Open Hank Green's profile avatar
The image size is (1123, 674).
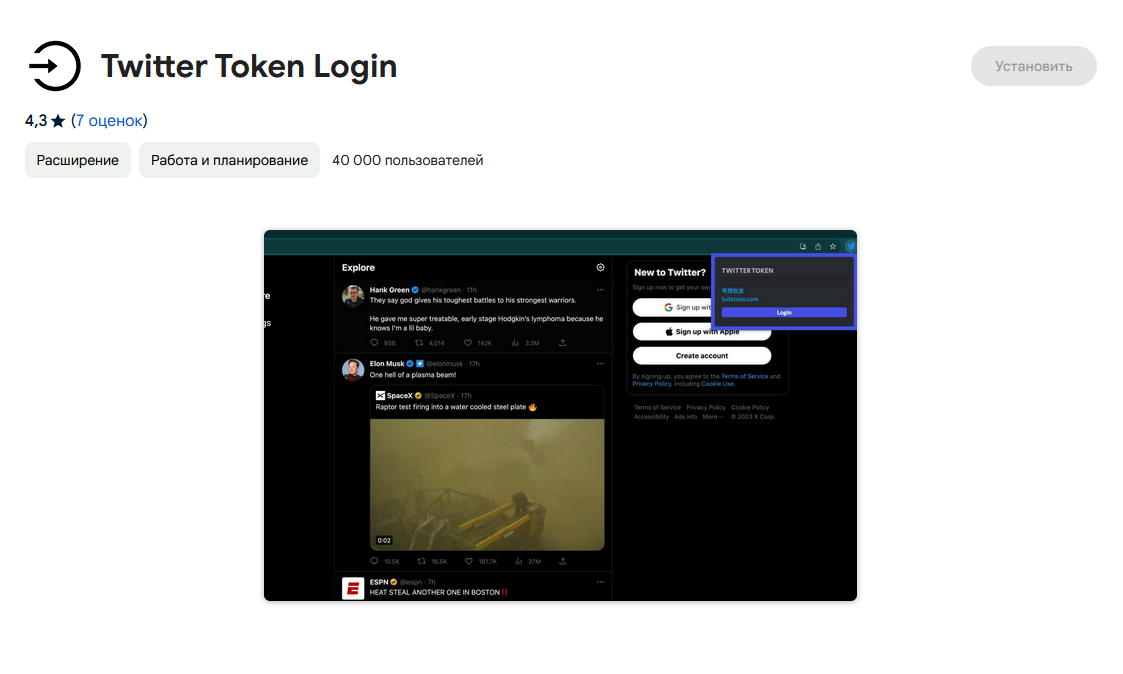pyautogui.click(x=352, y=295)
